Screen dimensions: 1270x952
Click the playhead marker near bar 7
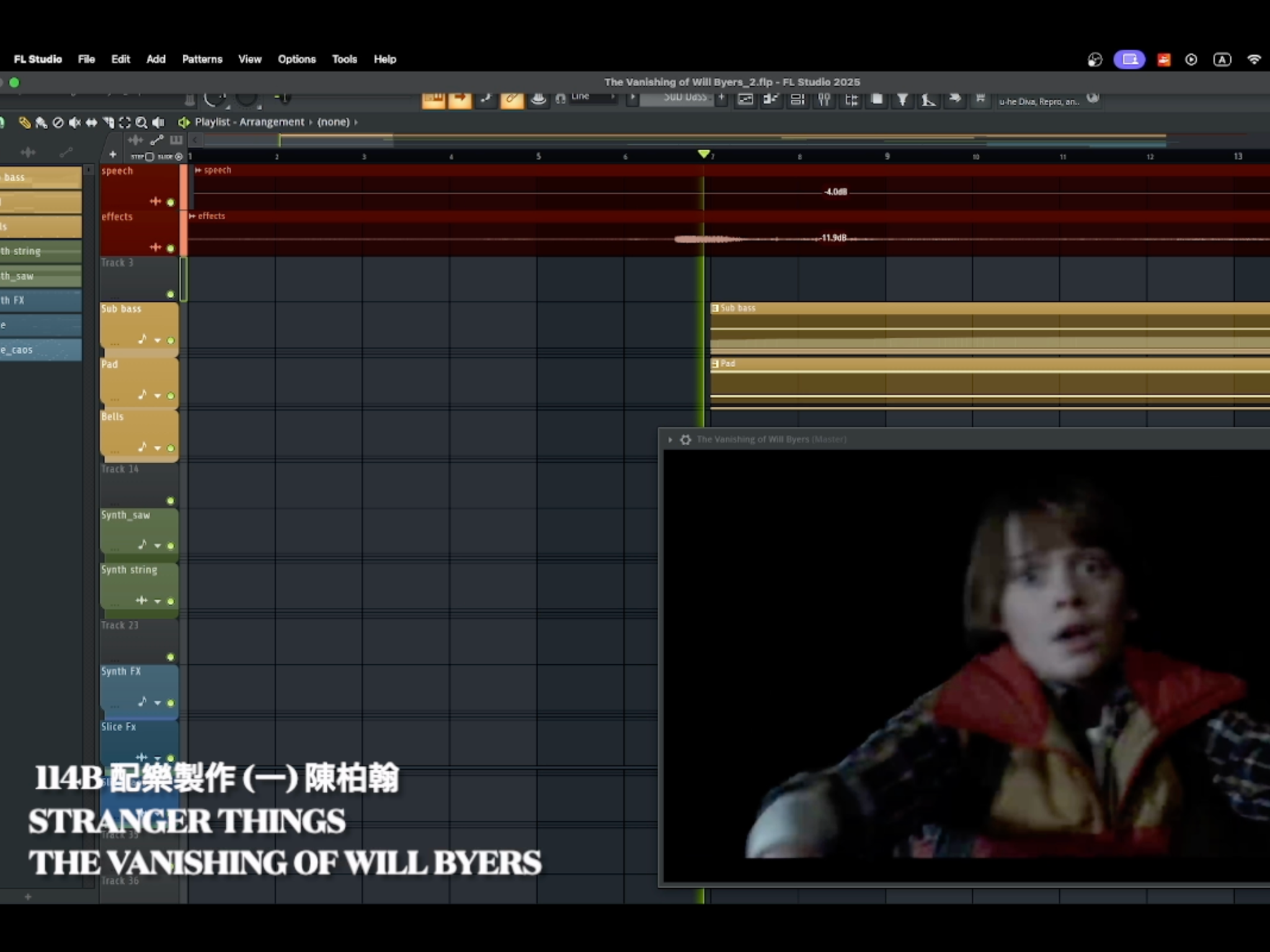tap(703, 154)
